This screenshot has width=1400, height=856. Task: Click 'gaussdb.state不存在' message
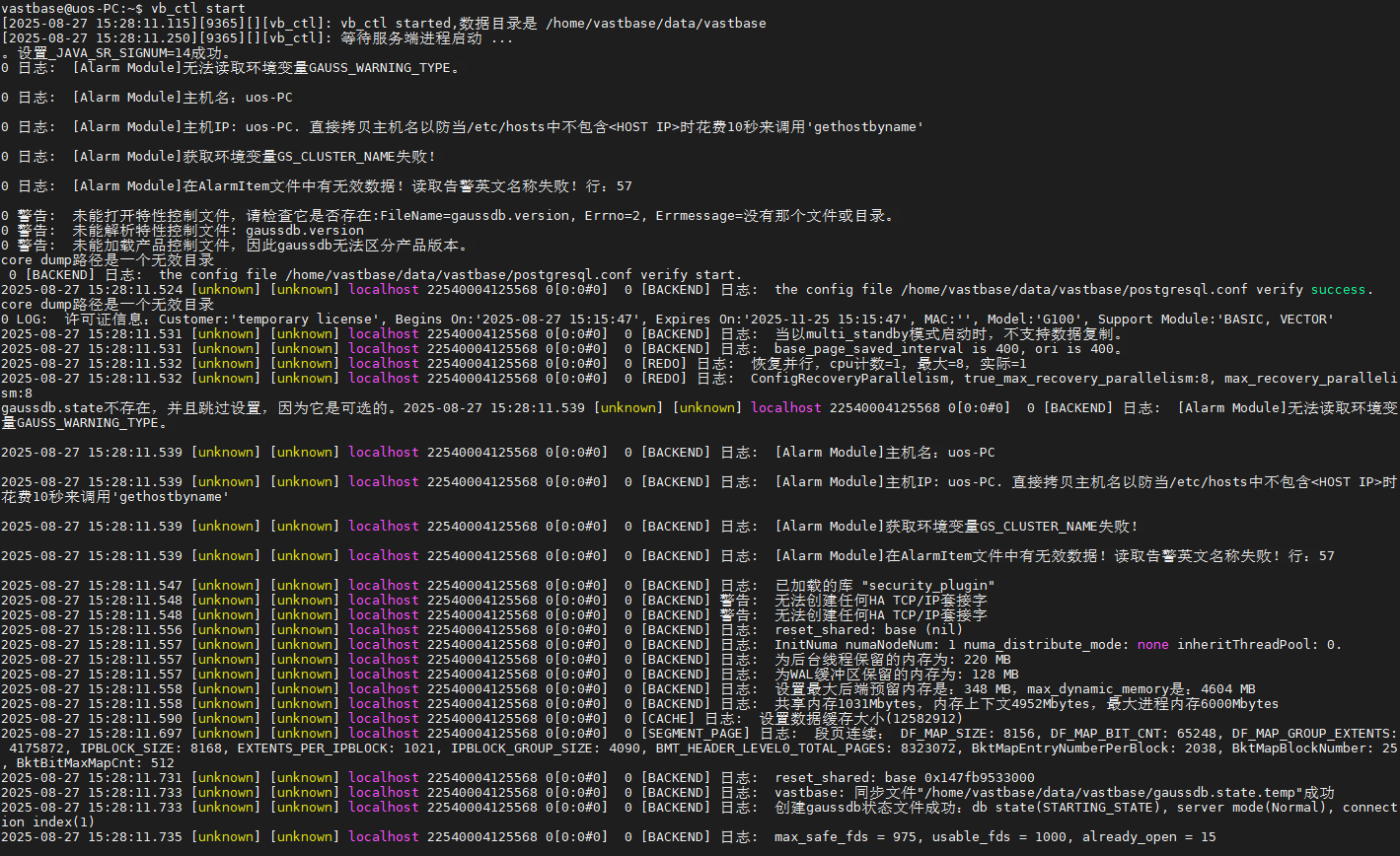click(x=76, y=407)
